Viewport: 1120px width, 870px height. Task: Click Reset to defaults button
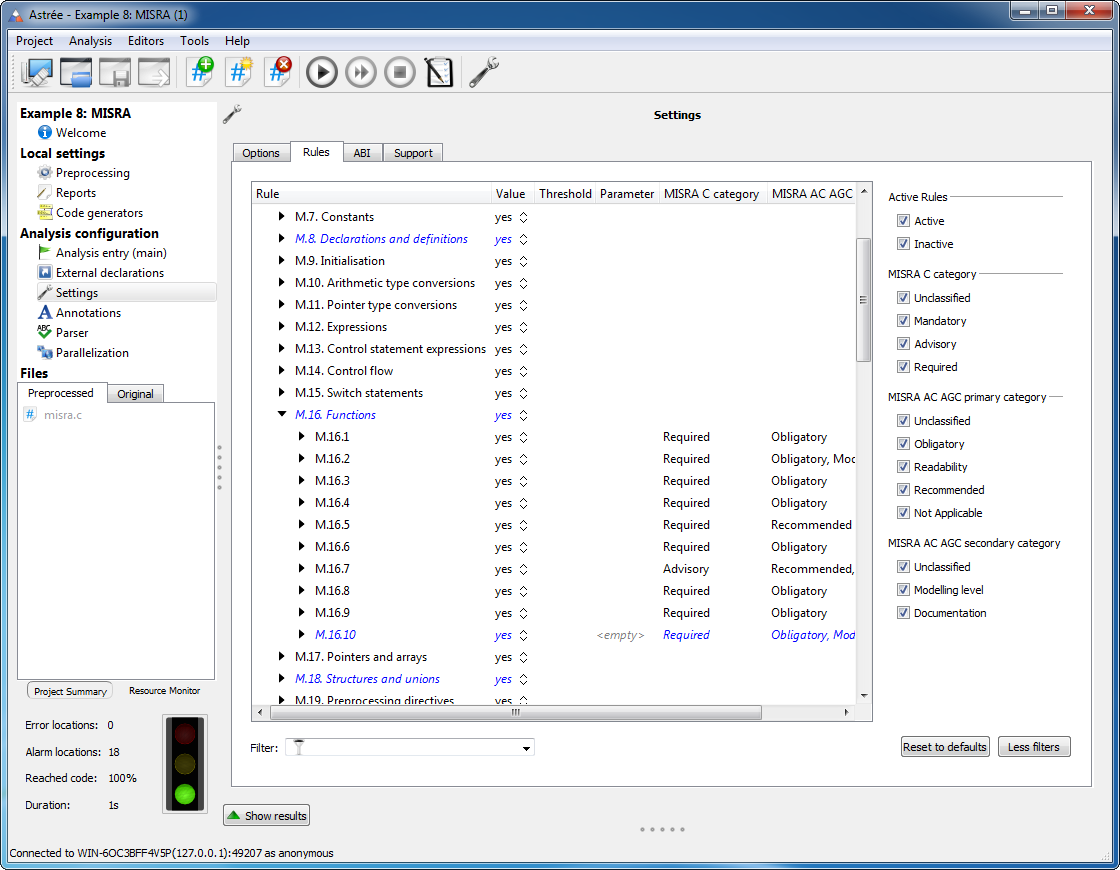coord(944,746)
